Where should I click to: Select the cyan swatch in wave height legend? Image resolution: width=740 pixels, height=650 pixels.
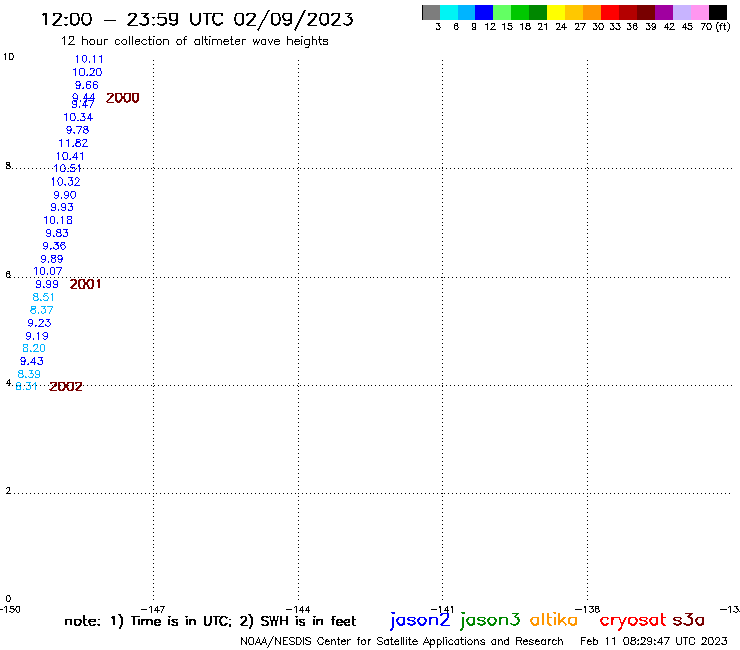click(449, 12)
